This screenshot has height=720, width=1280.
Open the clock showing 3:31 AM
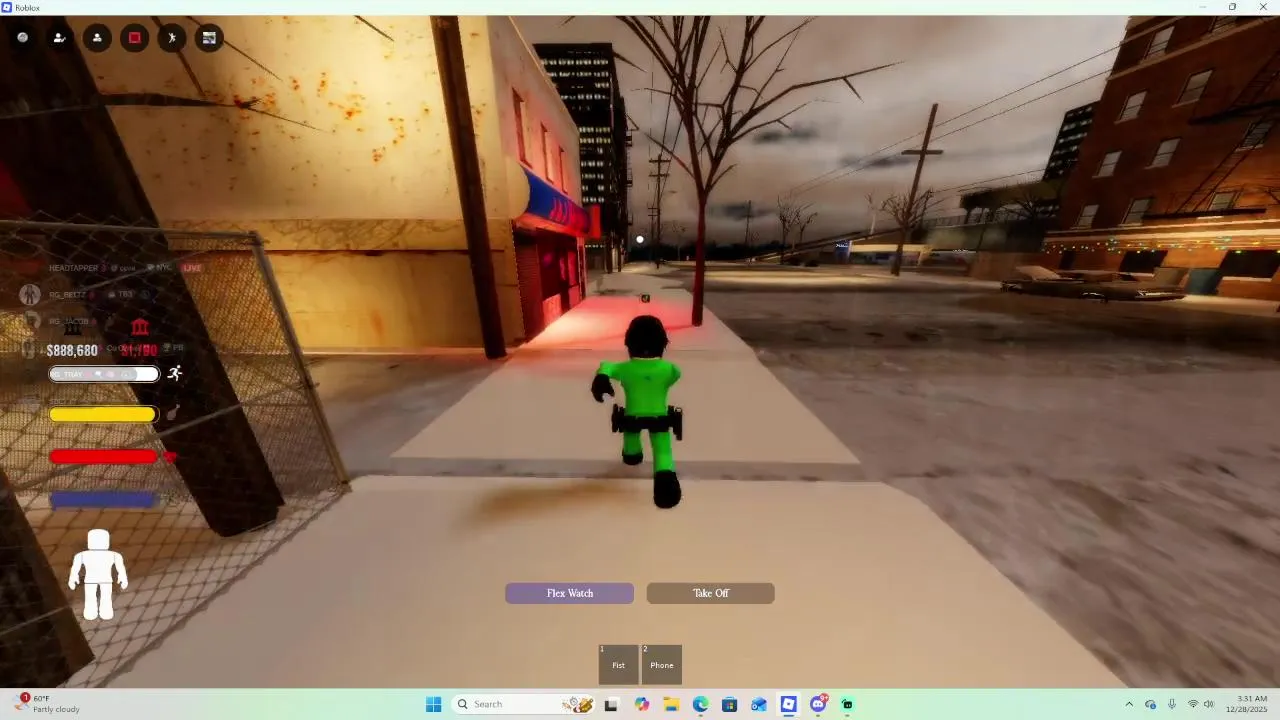pyautogui.click(x=1247, y=704)
